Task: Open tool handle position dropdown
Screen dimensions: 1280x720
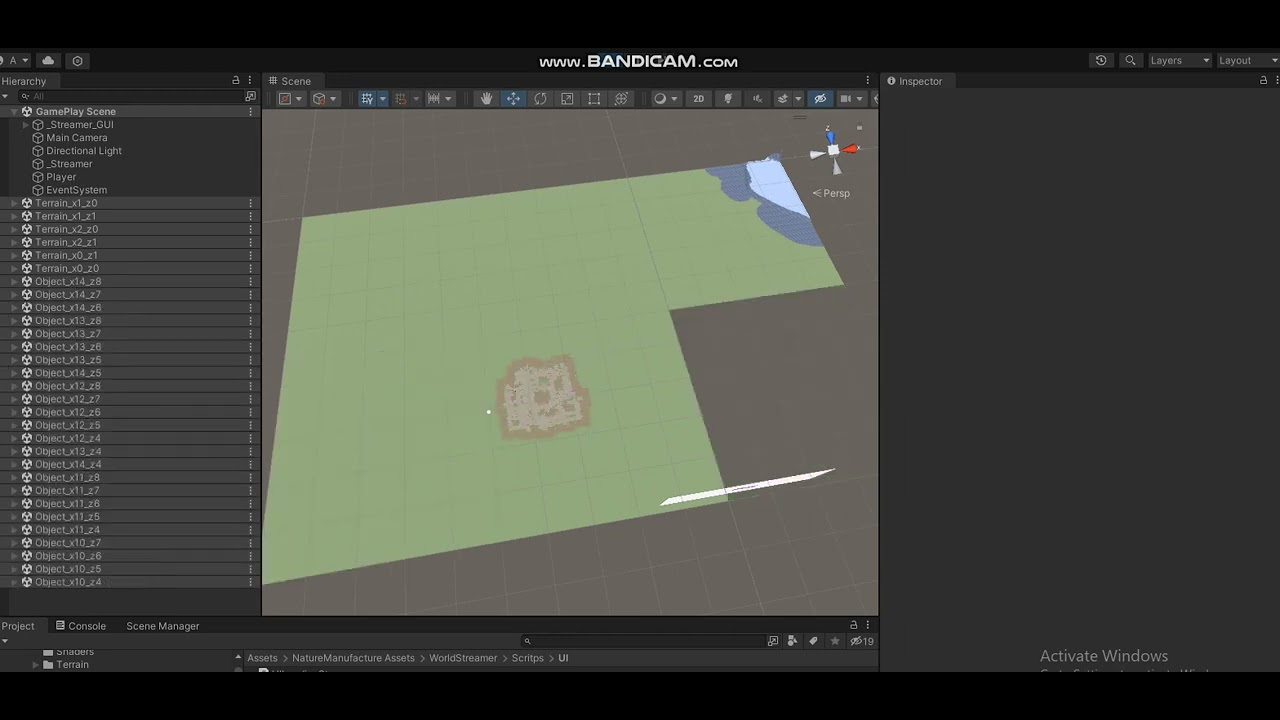Action: click(291, 99)
